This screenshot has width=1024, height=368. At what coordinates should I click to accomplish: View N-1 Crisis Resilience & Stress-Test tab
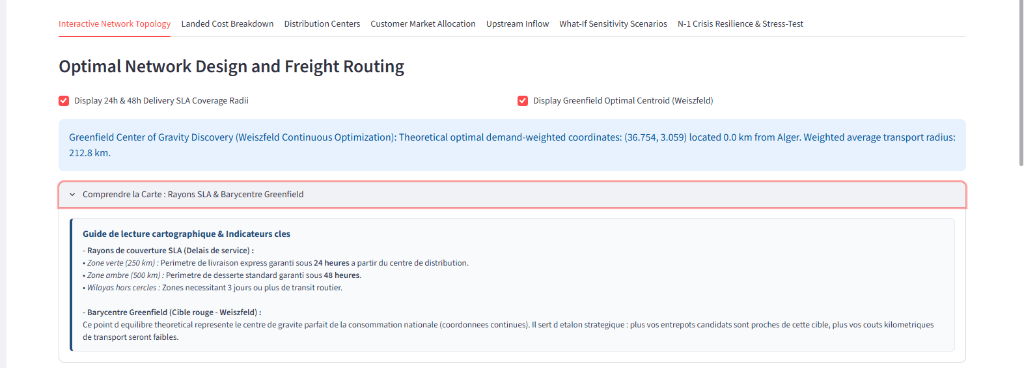point(741,24)
